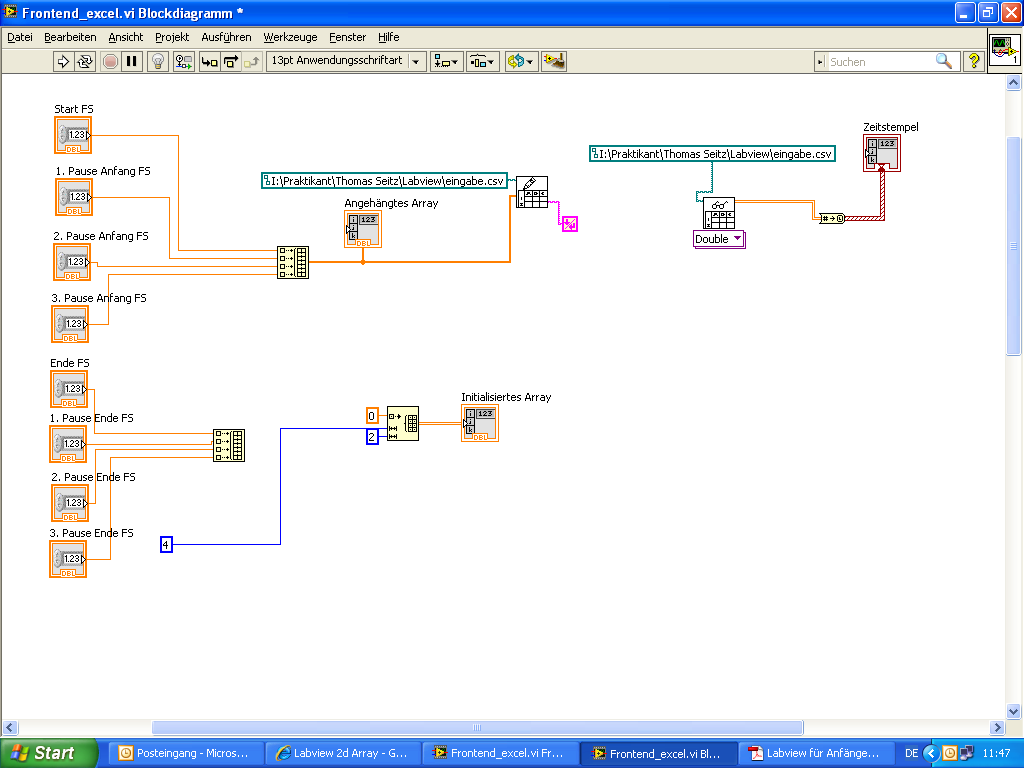The image size is (1024, 768).
Task: Open the font dropdown 13pt Anwendungsschriftart
Action: pos(346,61)
